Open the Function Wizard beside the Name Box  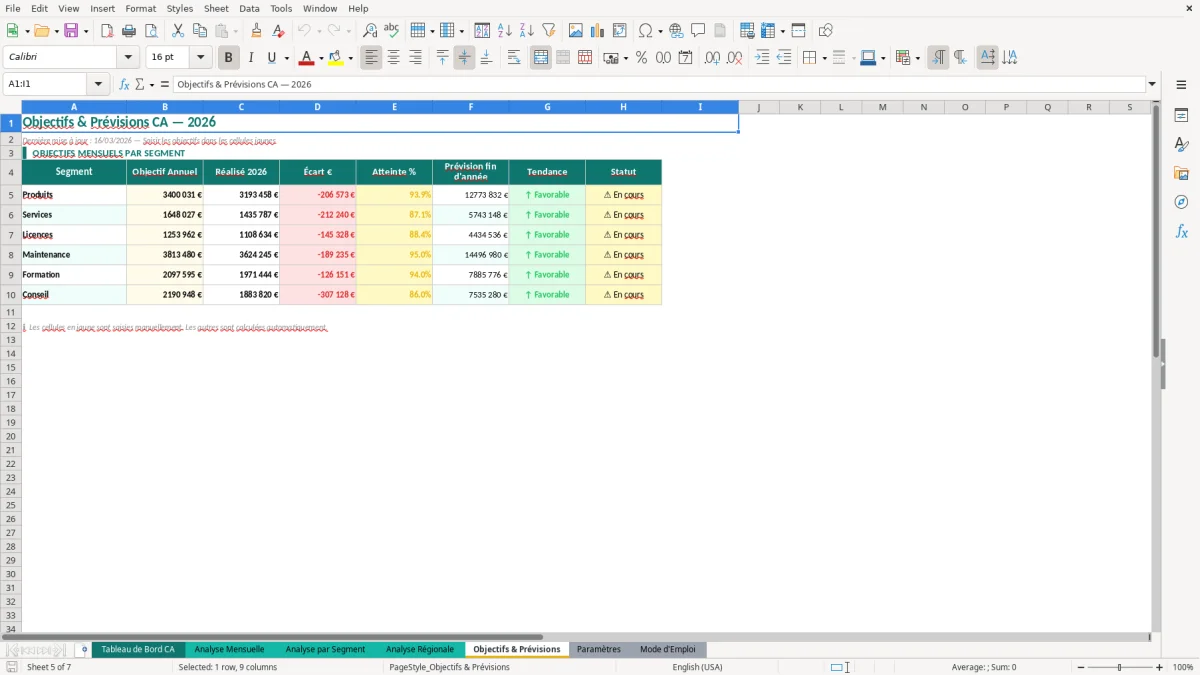pos(124,85)
